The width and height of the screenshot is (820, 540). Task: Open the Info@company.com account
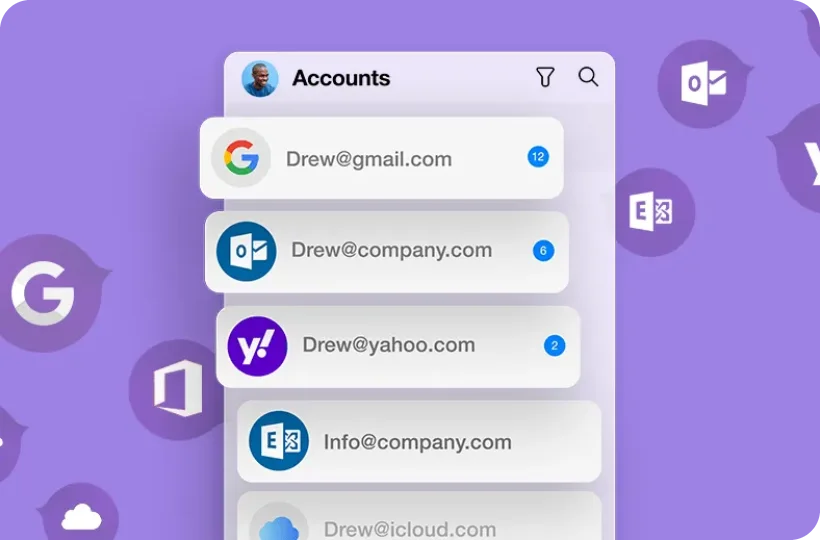(x=419, y=441)
